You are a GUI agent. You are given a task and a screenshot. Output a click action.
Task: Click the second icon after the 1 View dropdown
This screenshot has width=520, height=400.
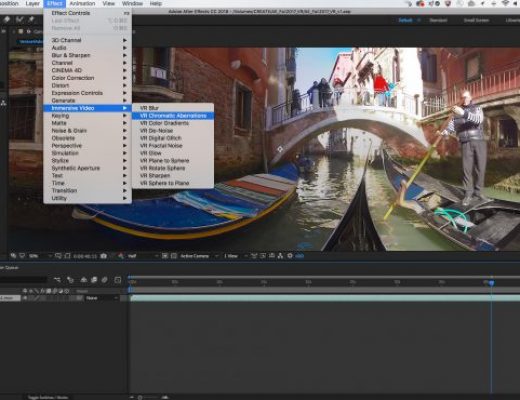(x=263, y=256)
